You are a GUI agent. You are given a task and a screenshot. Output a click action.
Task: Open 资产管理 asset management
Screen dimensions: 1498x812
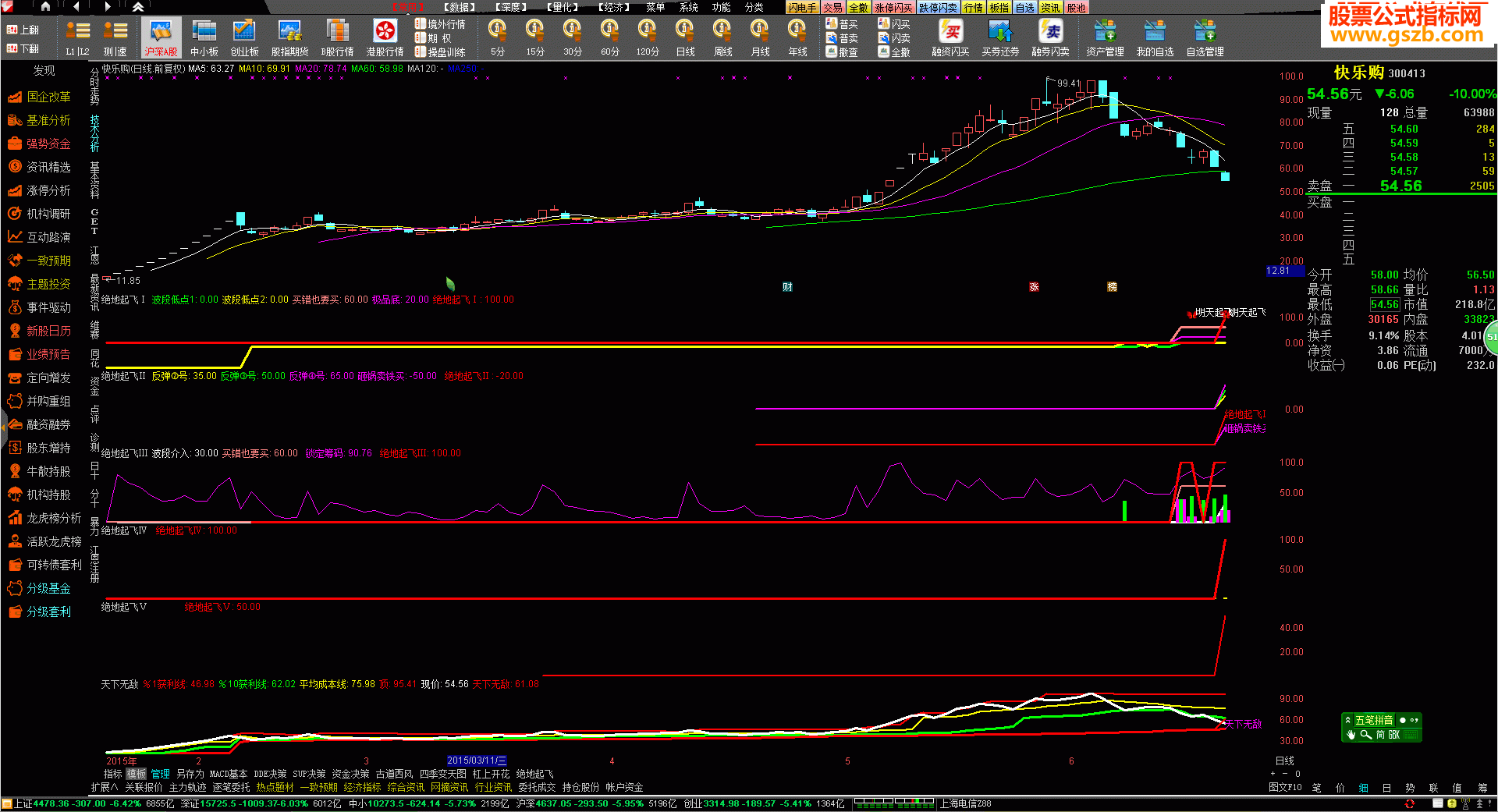coord(1105,38)
